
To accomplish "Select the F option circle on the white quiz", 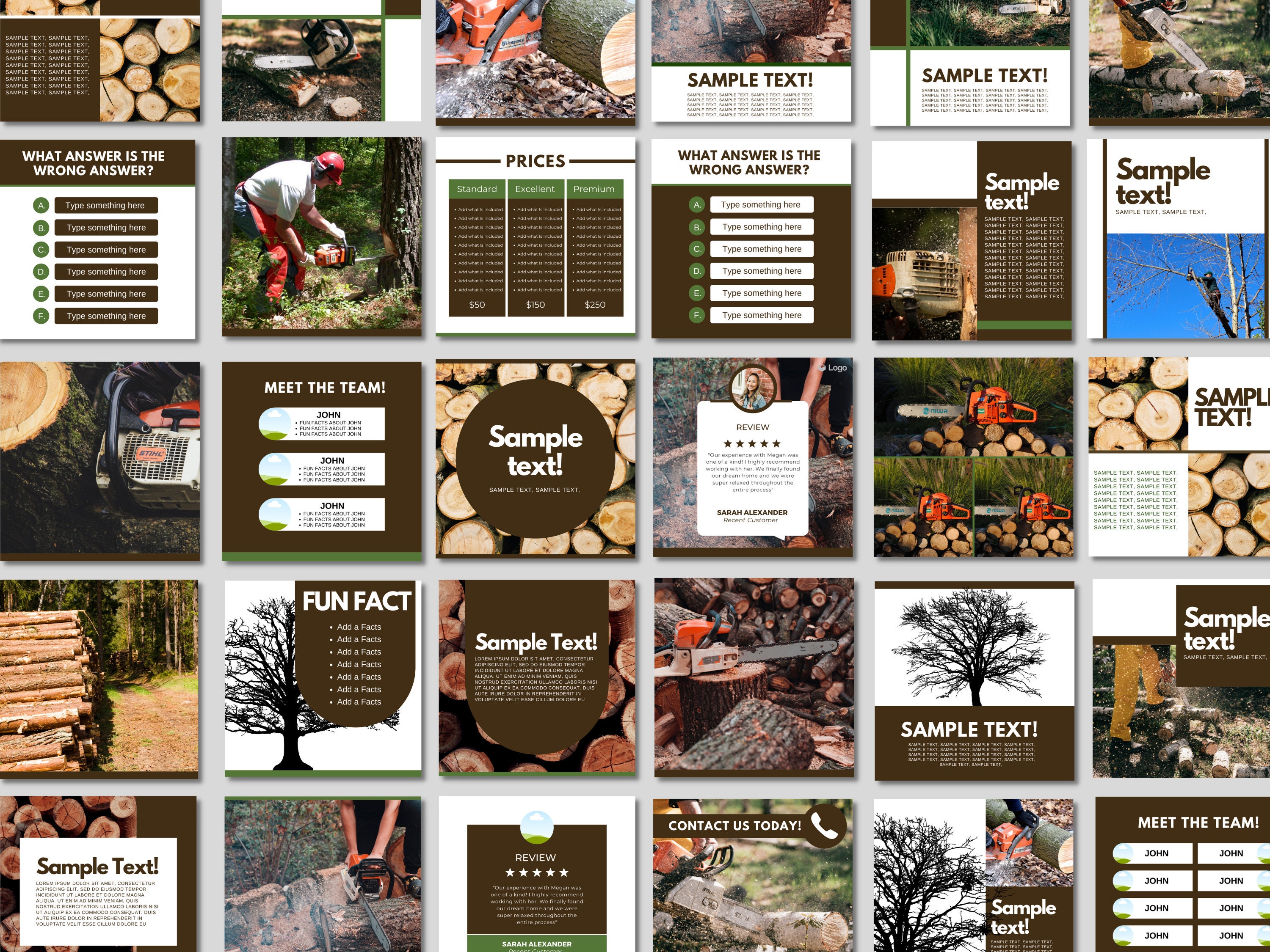I will click(41, 316).
